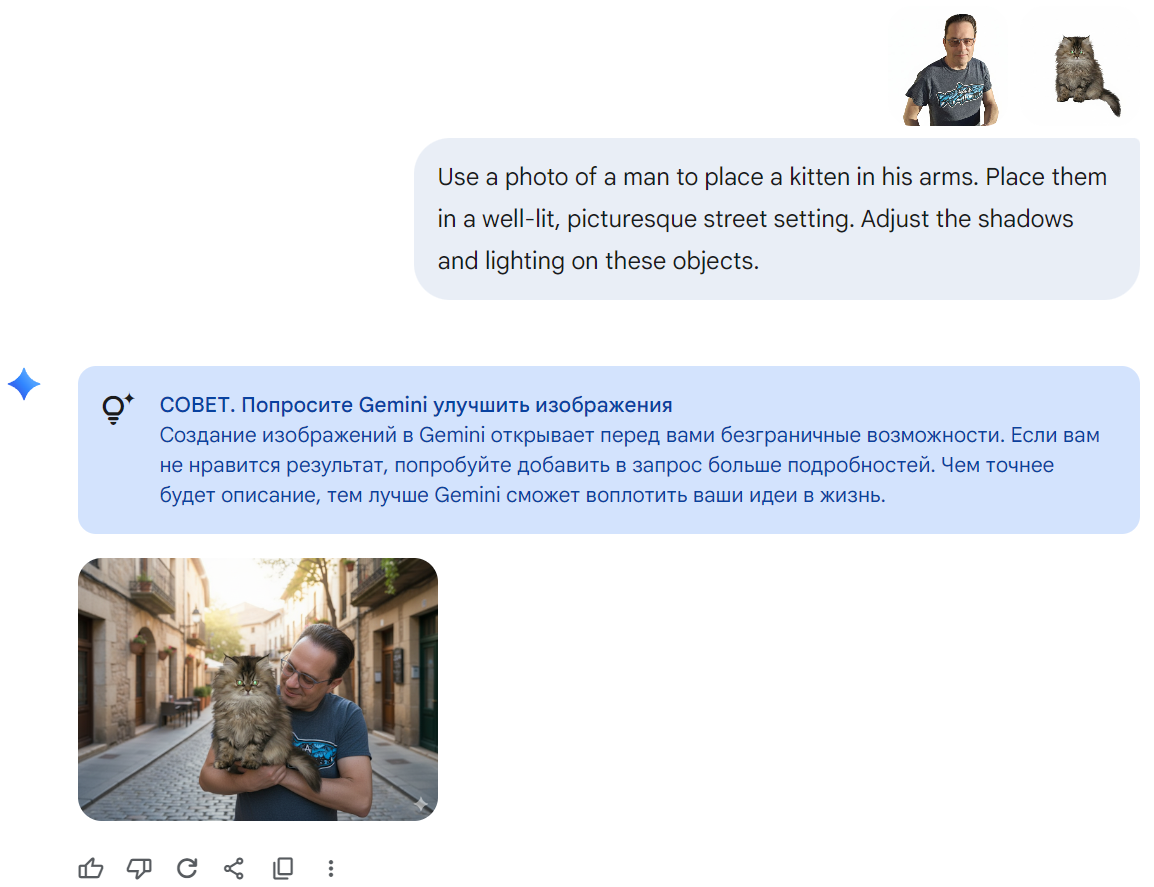
Task: Open the uploaded man photo thumbnail
Action: 950,70
